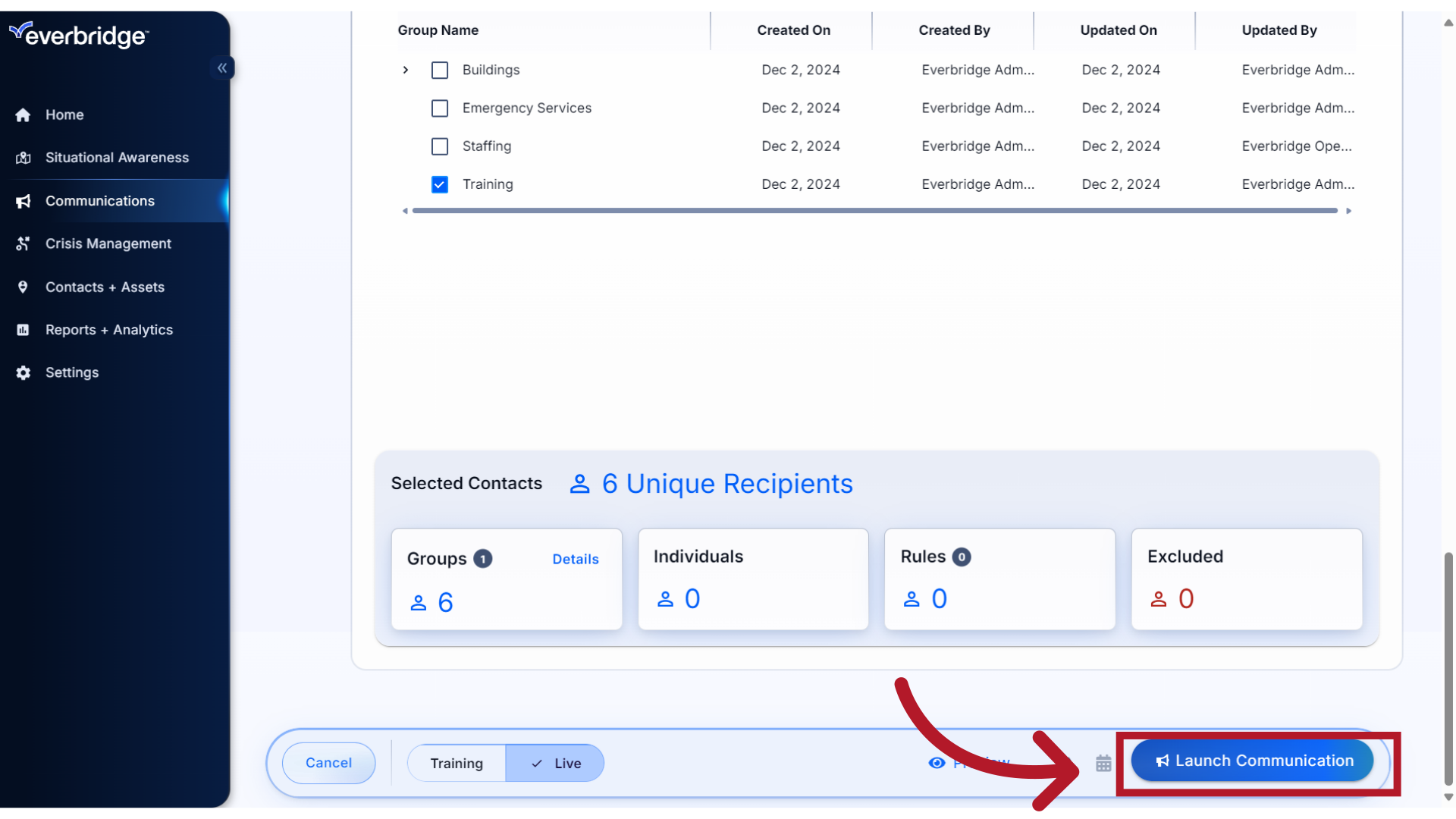This screenshot has width=1456, height=819.
Task: Check the Buildings group checkbox
Action: click(x=440, y=70)
